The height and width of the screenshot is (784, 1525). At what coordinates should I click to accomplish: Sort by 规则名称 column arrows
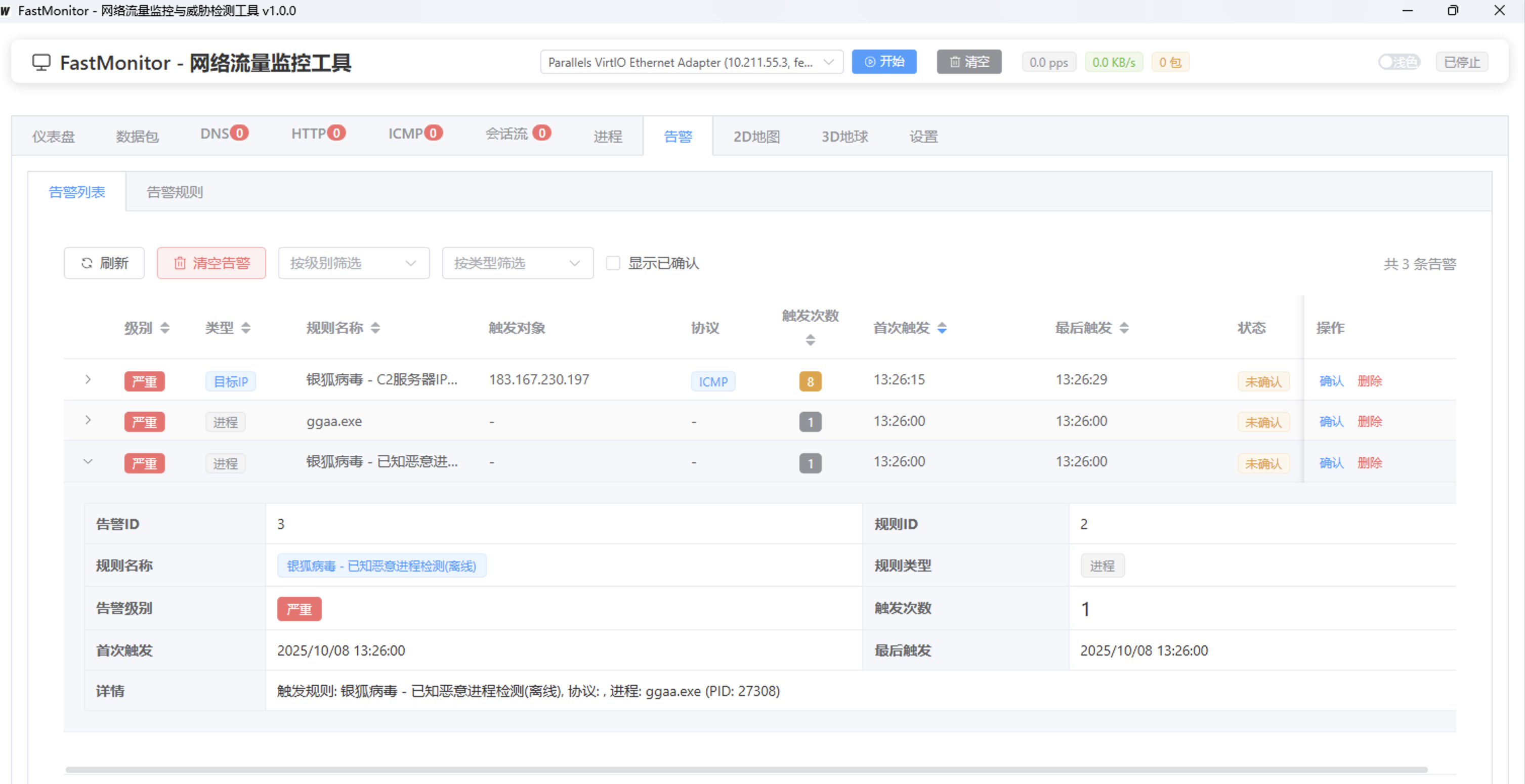tap(375, 328)
